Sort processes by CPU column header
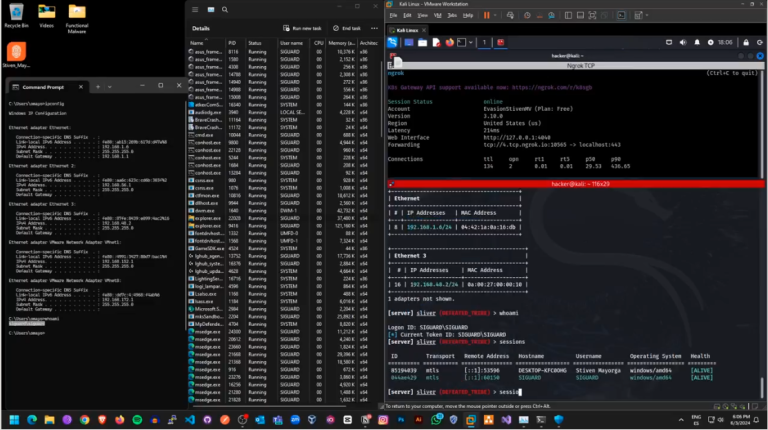This screenshot has width=768, height=430. click(319, 43)
